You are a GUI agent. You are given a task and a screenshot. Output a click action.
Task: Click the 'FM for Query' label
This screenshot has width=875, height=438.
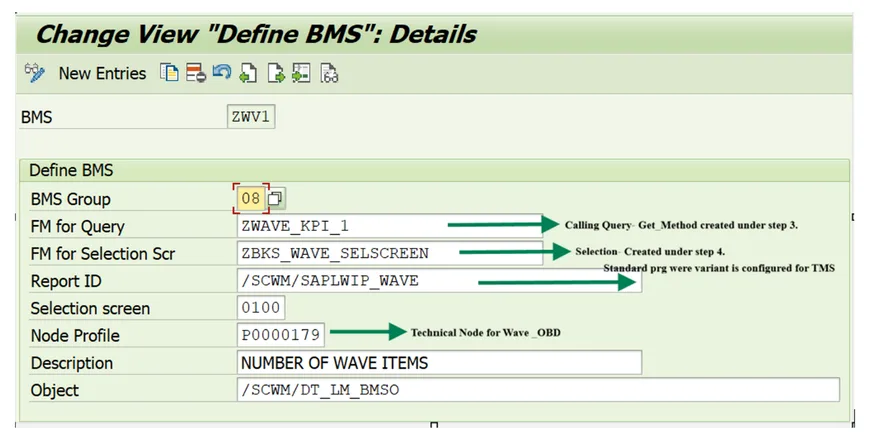click(x=78, y=227)
